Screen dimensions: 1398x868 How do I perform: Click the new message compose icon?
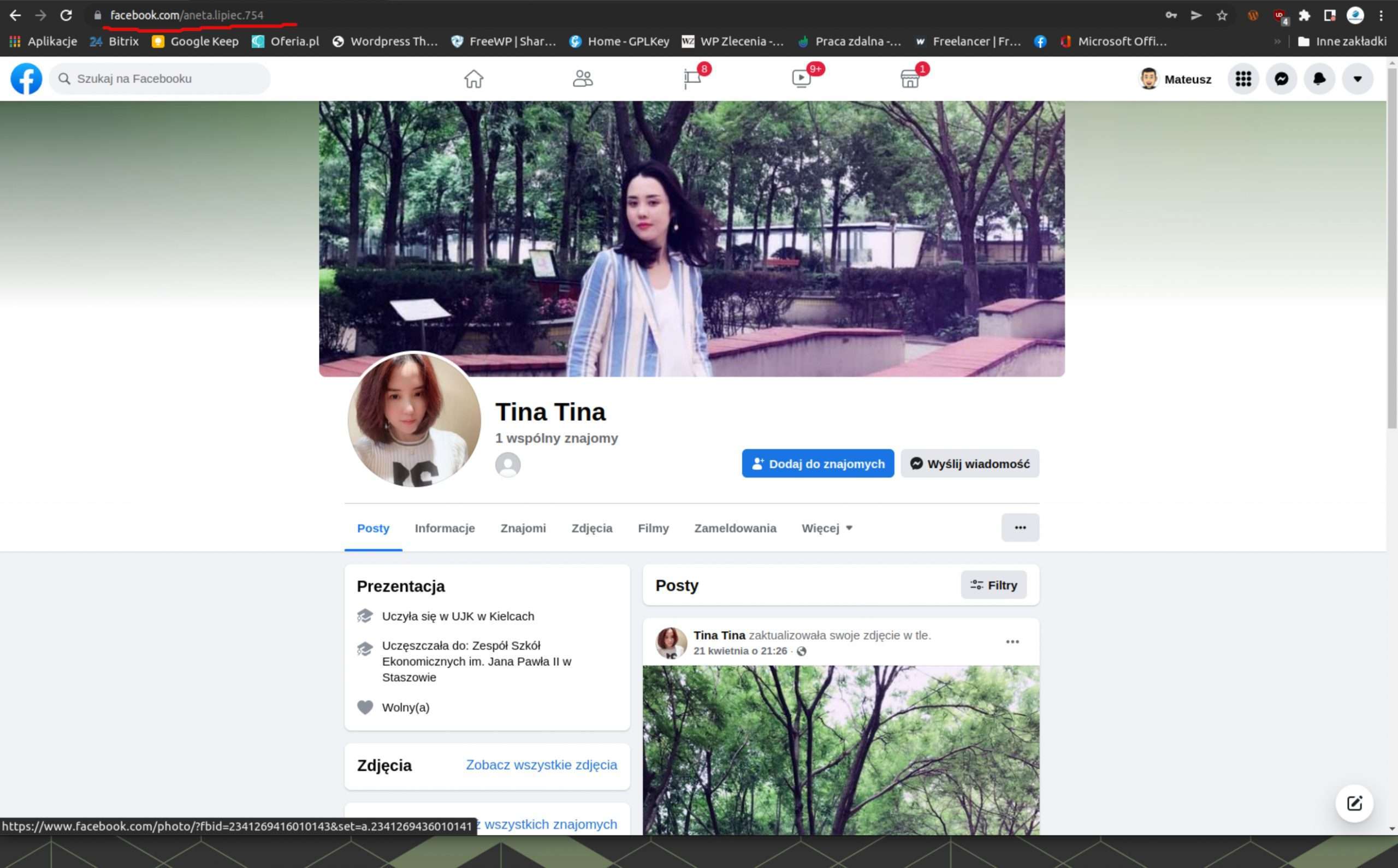coord(1354,803)
